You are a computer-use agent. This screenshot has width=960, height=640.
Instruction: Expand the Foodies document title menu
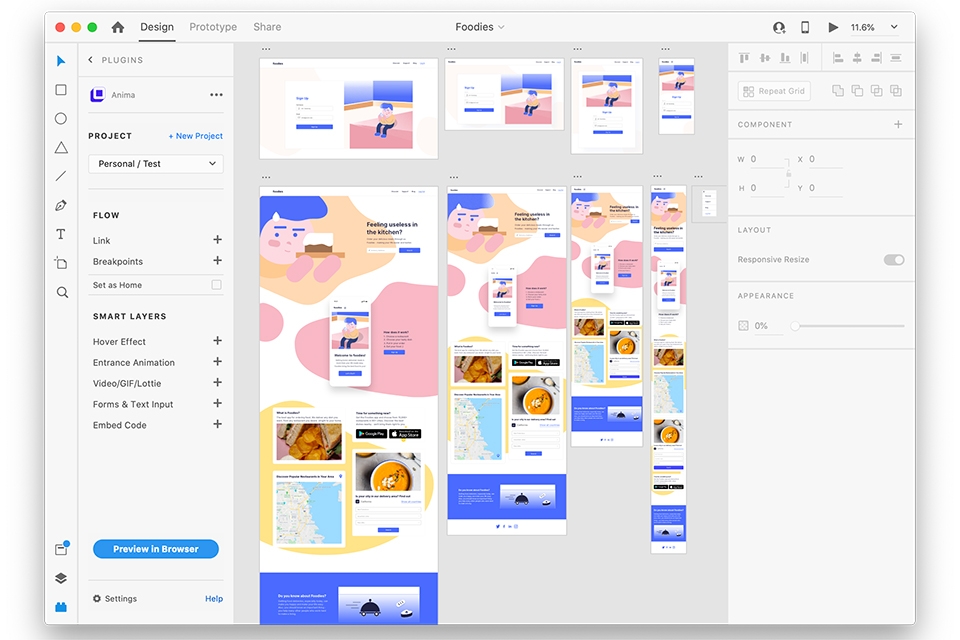(x=480, y=27)
